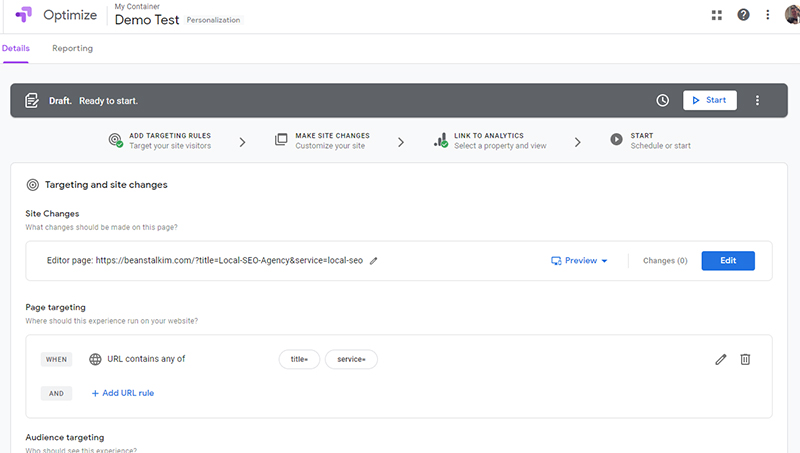800x453 pixels.
Task: Open the Preview dropdown
Action: [x=579, y=261]
